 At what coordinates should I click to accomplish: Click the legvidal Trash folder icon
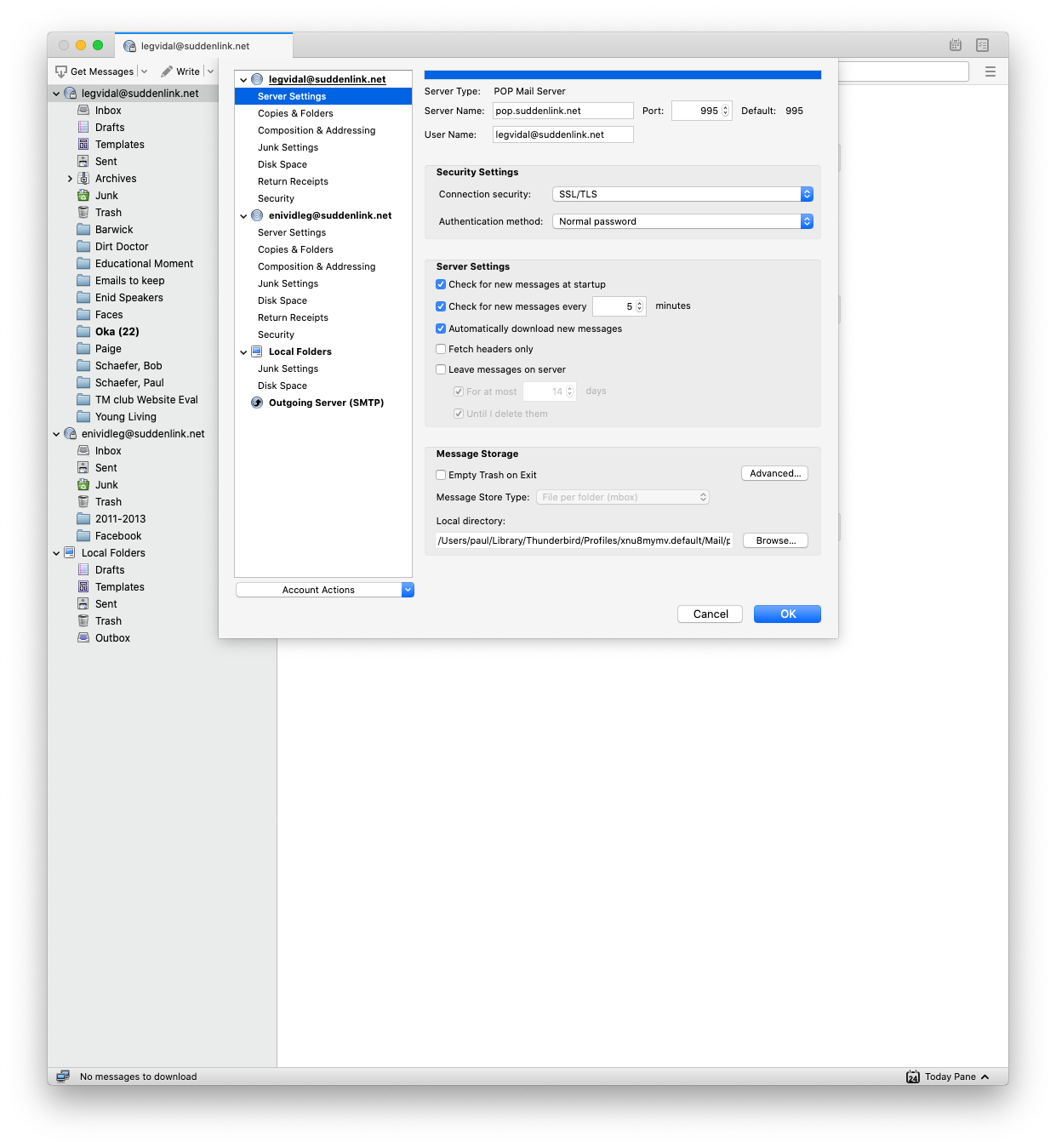(x=83, y=213)
